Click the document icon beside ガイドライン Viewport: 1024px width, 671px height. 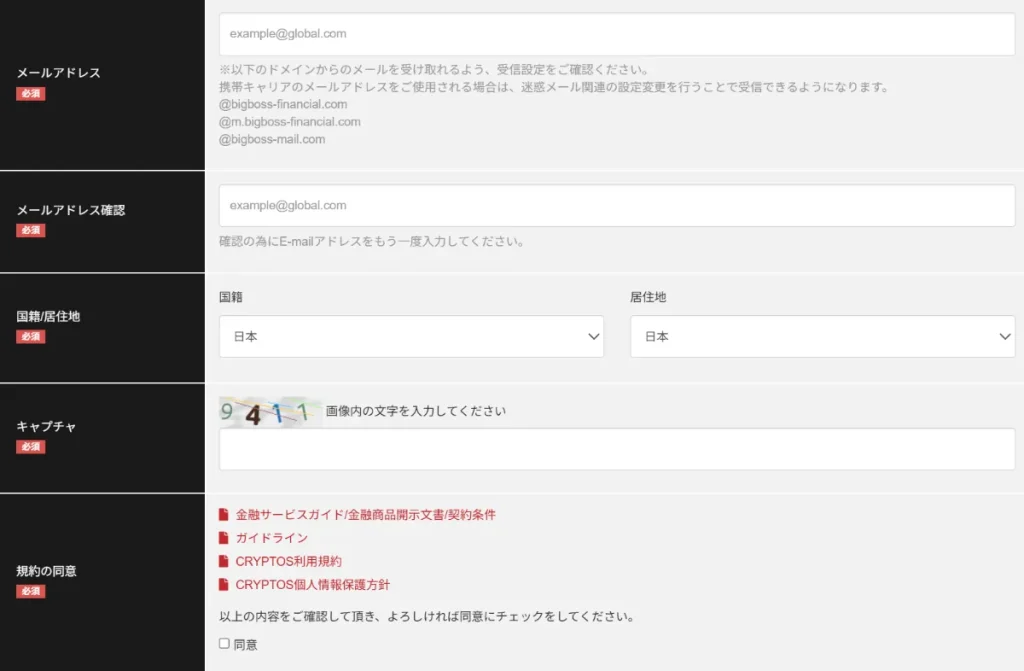(x=223, y=538)
